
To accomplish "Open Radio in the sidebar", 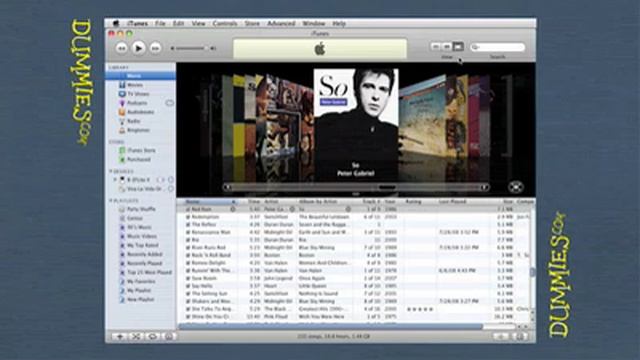I will click(133, 121).
